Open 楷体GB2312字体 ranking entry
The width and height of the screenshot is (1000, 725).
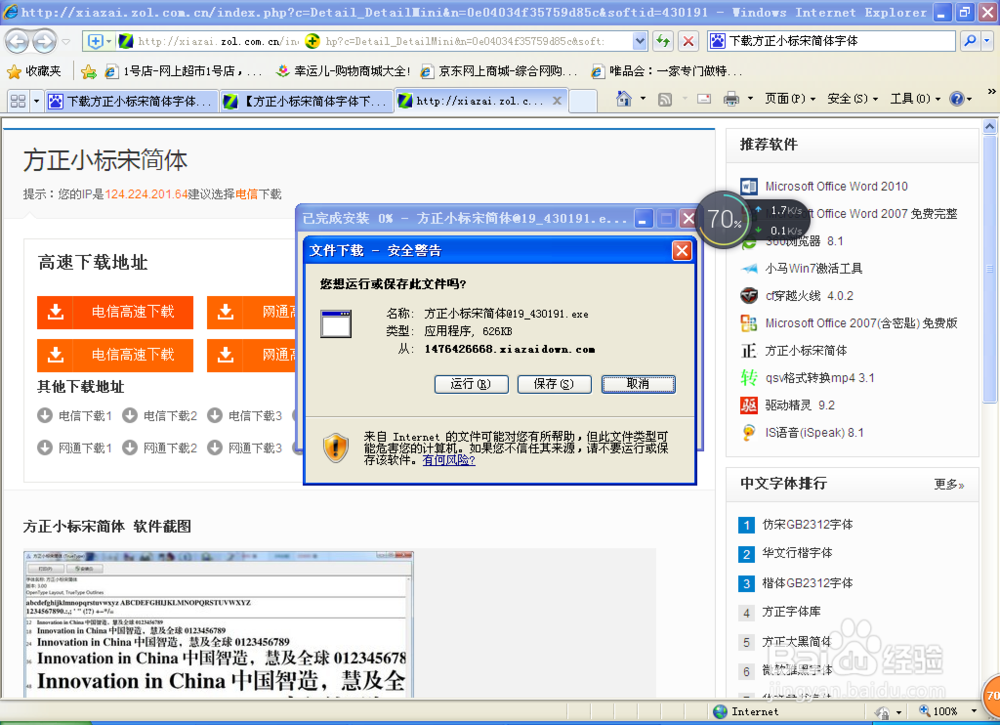tap(807, 583)
